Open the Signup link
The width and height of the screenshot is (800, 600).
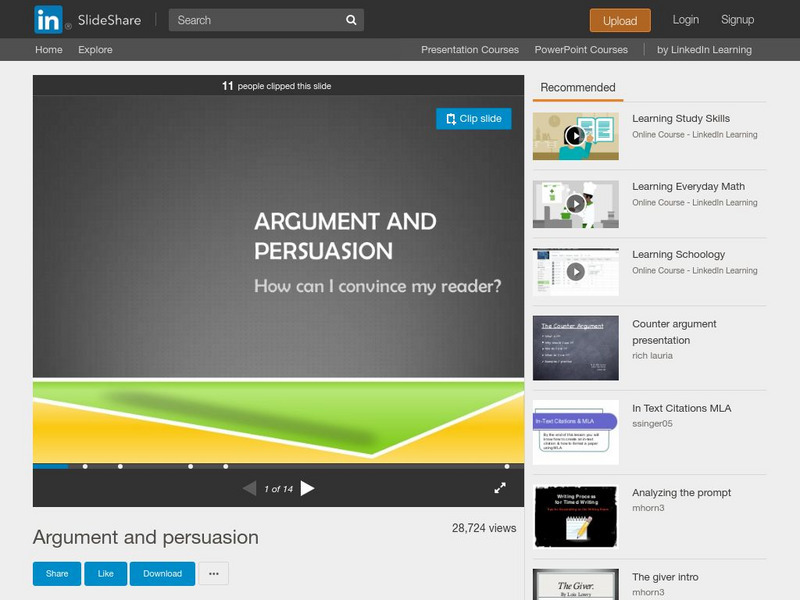(x=737, y=19)
